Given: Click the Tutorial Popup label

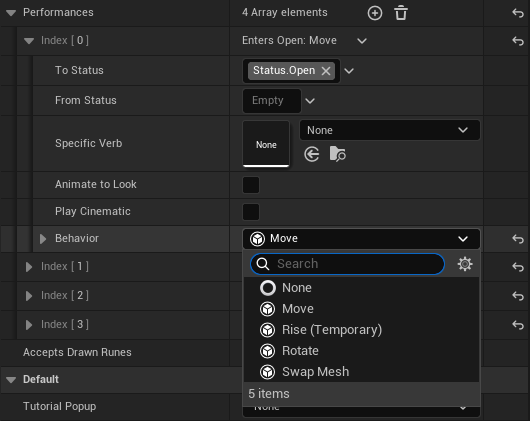Looking at the screenshot, I should pyautogui.click(x=59, y=406).
